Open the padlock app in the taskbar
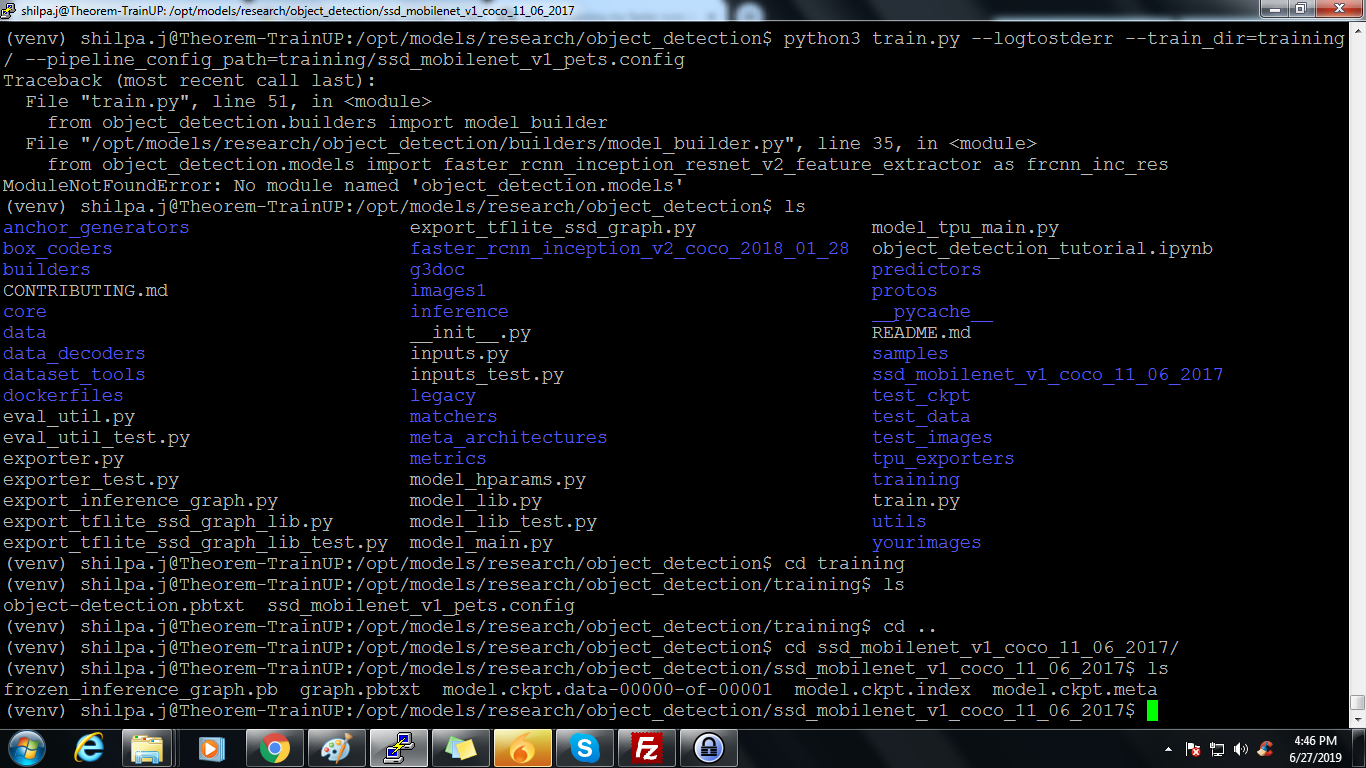 coord(709,747)
